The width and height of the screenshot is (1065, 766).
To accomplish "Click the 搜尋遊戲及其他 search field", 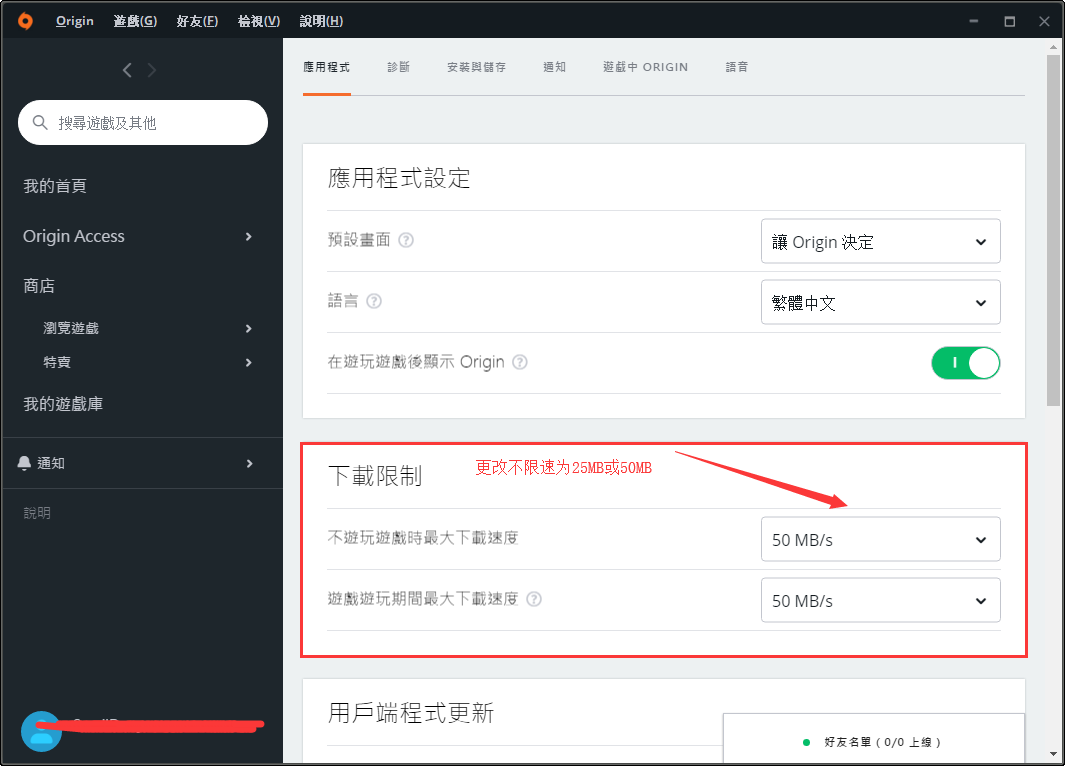I will click(143, 122).
